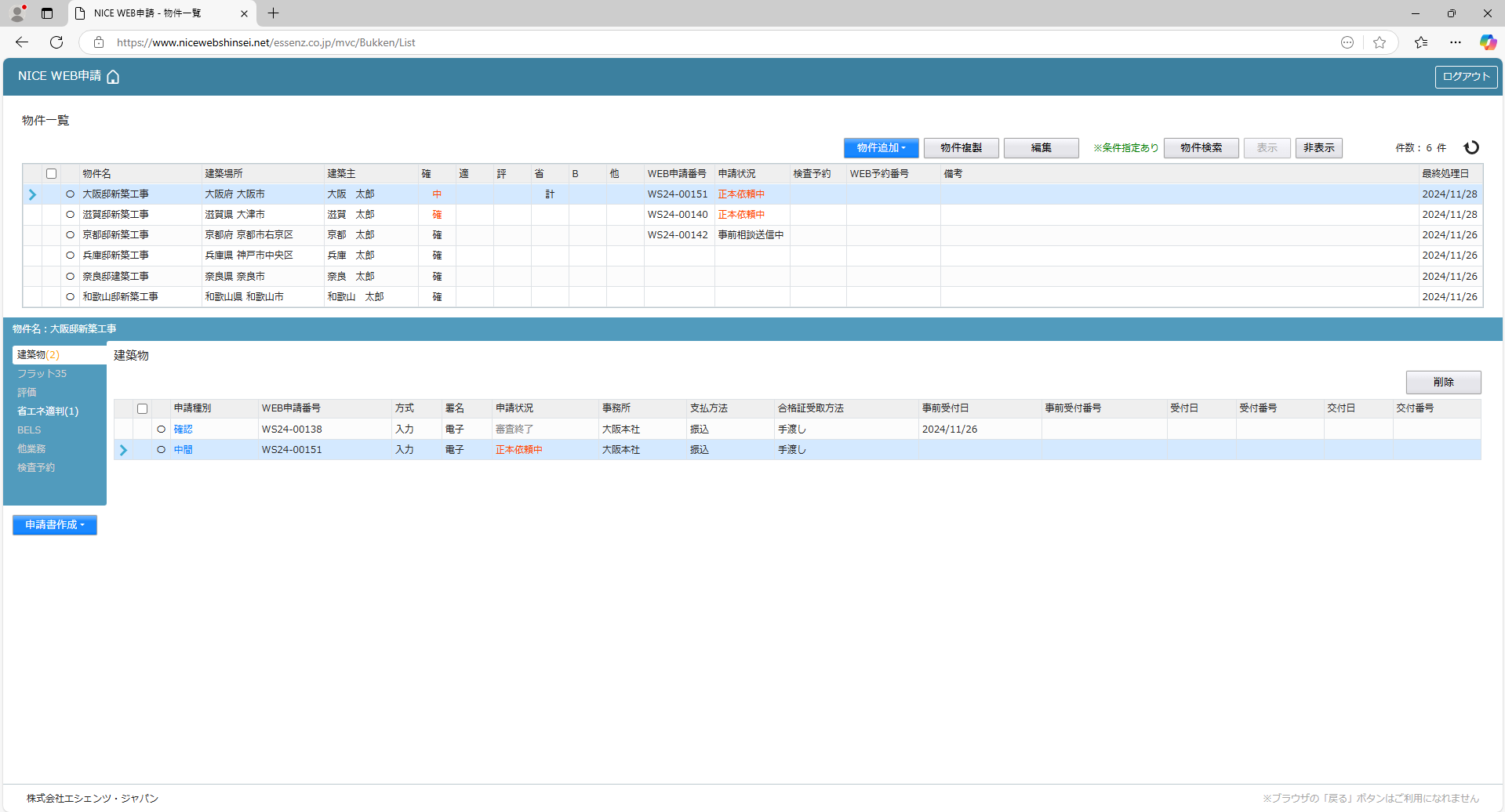Open the Copilot icon in toolbar
The width and height of the screenshot is (1505, 812).
tap(1488, 42)
